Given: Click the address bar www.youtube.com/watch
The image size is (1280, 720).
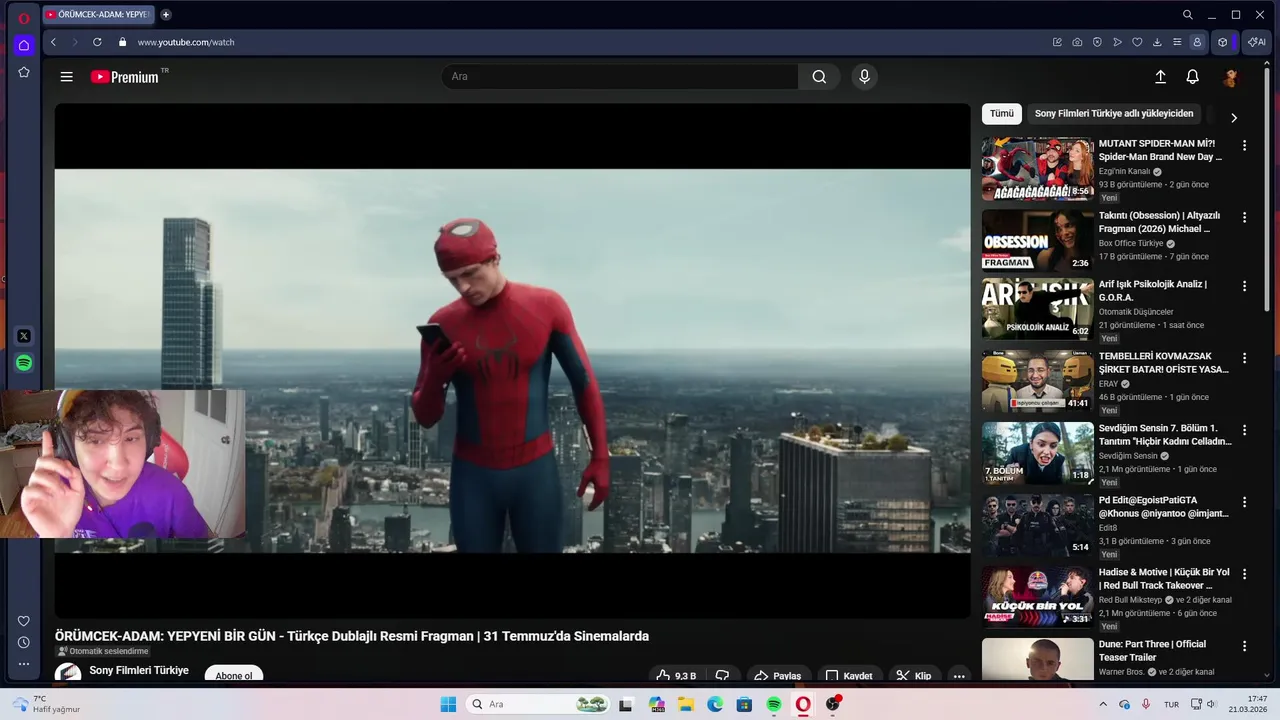Looking at the screenshot, I should pyautogui.click(x=186, y=42).
